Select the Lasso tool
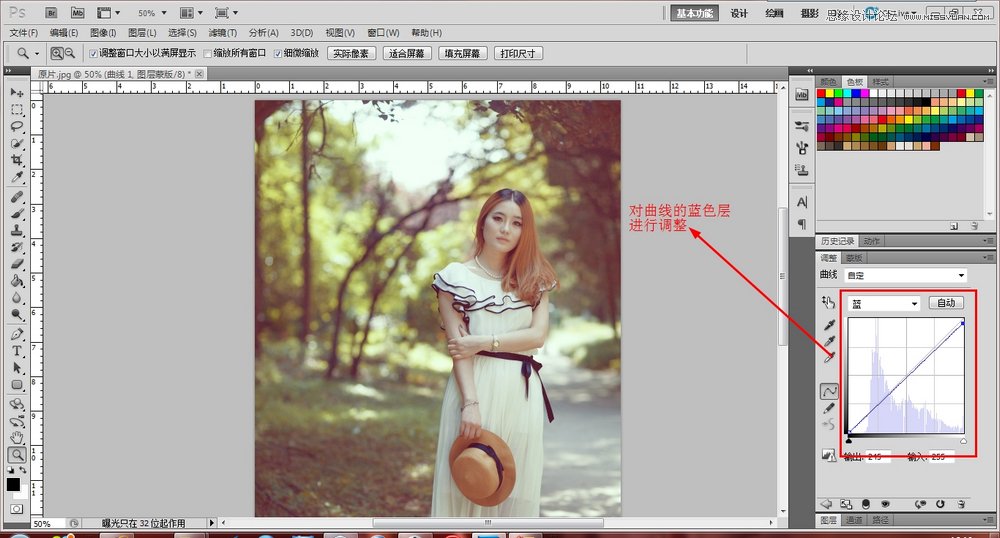 click(x=17, y=126)
